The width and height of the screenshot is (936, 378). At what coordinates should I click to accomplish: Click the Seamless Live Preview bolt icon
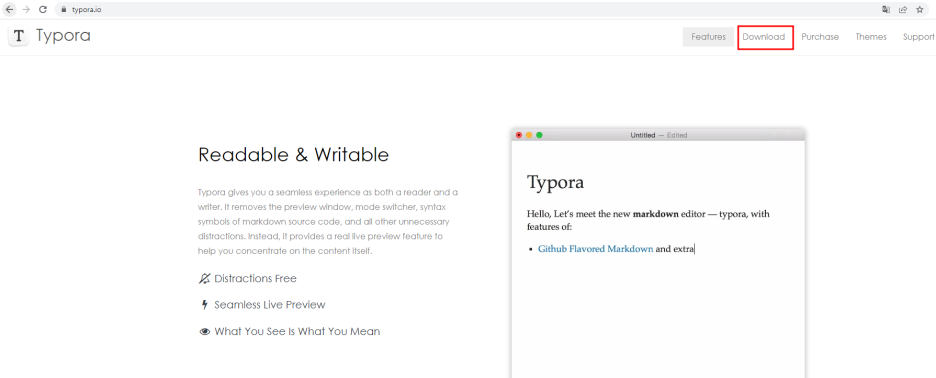204,305
